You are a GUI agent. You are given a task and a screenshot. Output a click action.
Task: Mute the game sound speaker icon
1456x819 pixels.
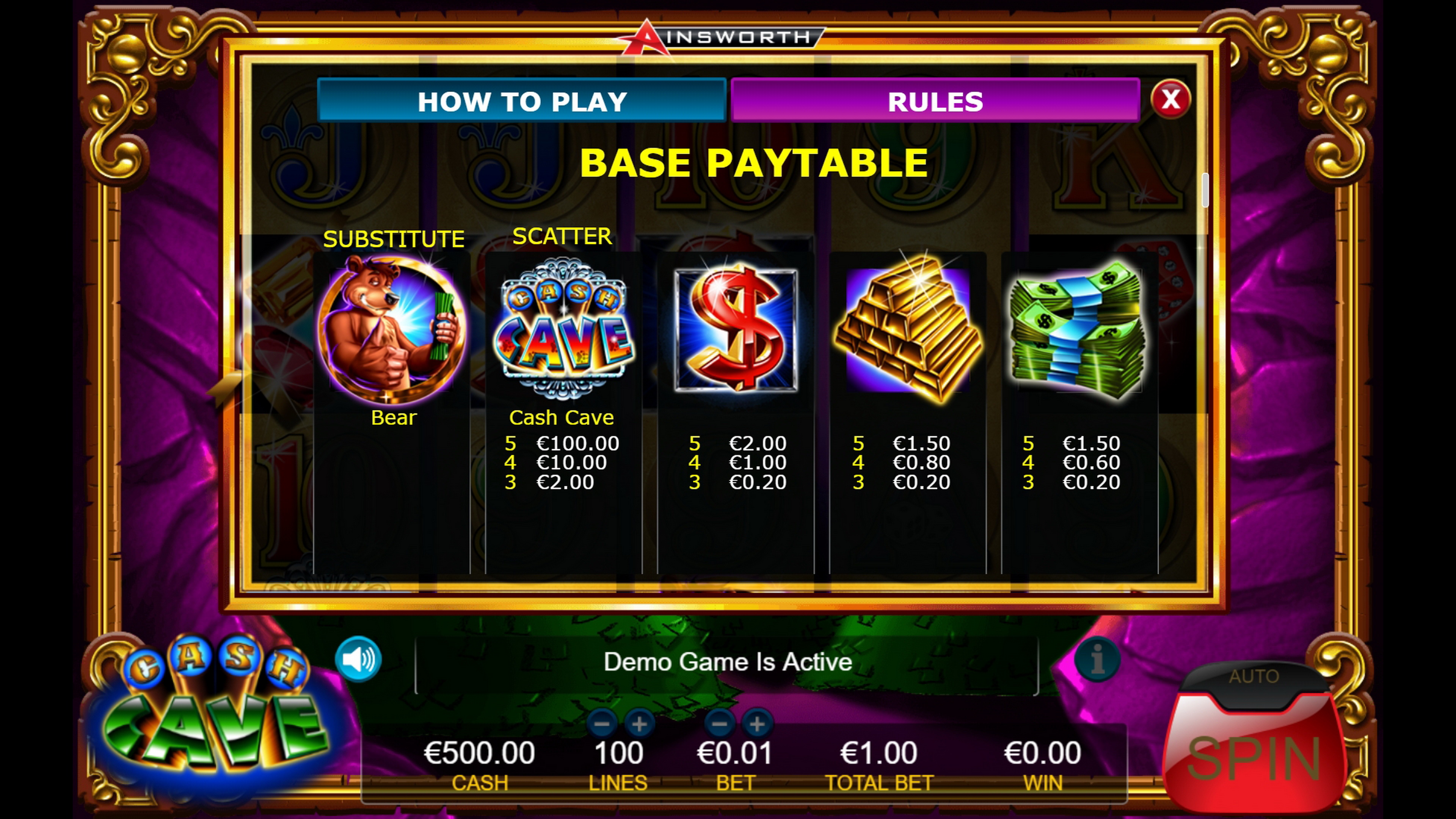pyautogui.click(x=358, y=659)
